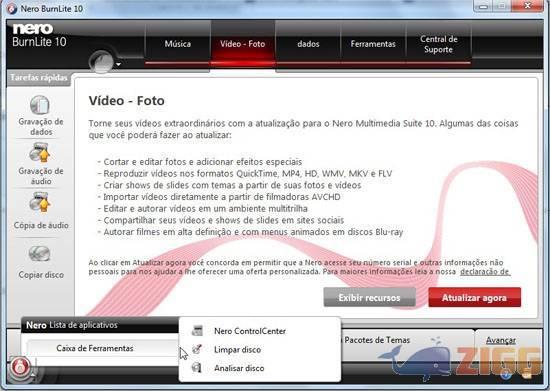Click the Nero BurnLite title bar icon
This screenshot has width=550, height=391.
coord(12,9)
